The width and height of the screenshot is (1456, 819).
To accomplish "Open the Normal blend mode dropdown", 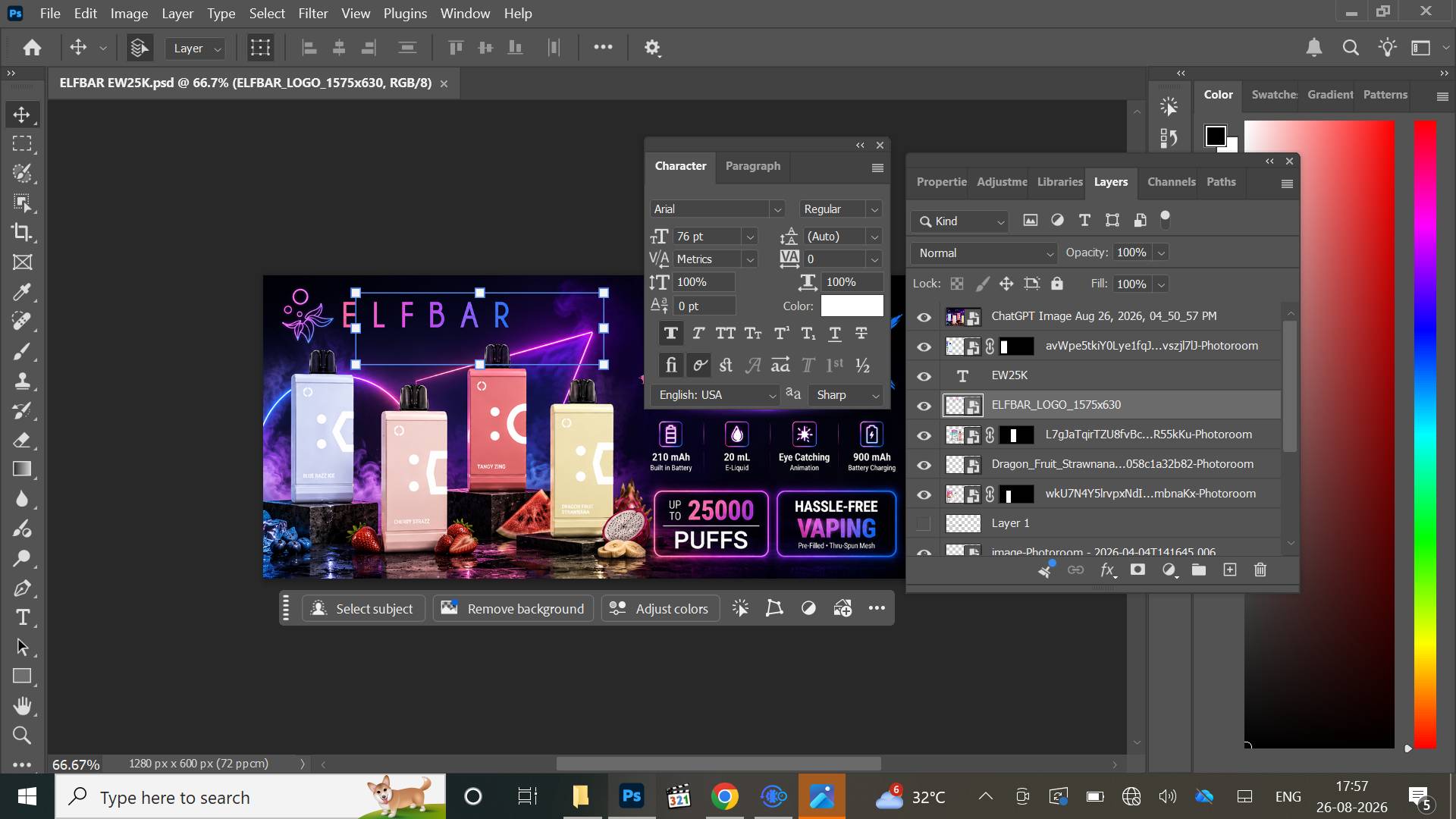I will click(x=984, y=253).
